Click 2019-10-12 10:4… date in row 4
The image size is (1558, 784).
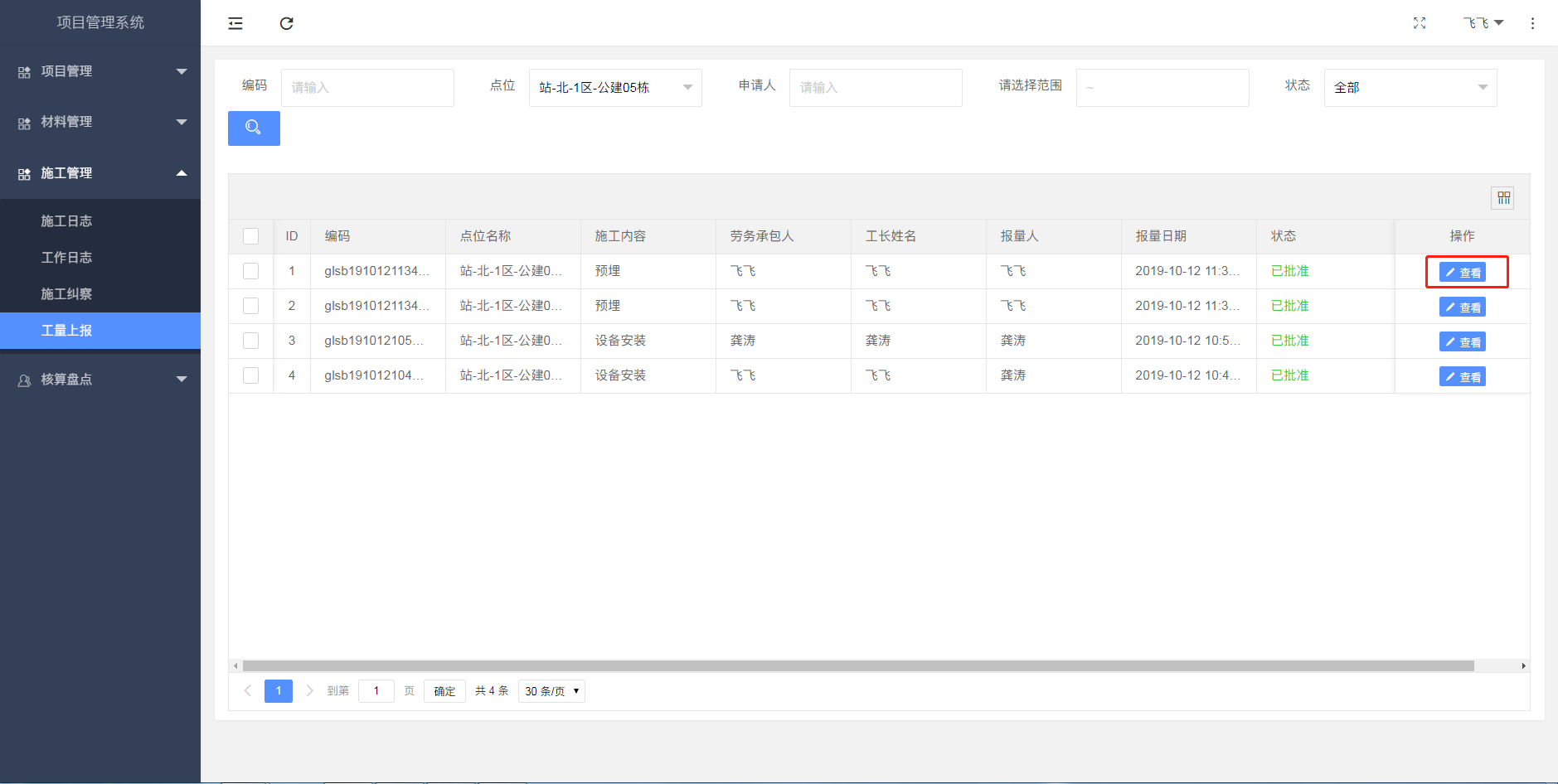(x=1187, y=375)
